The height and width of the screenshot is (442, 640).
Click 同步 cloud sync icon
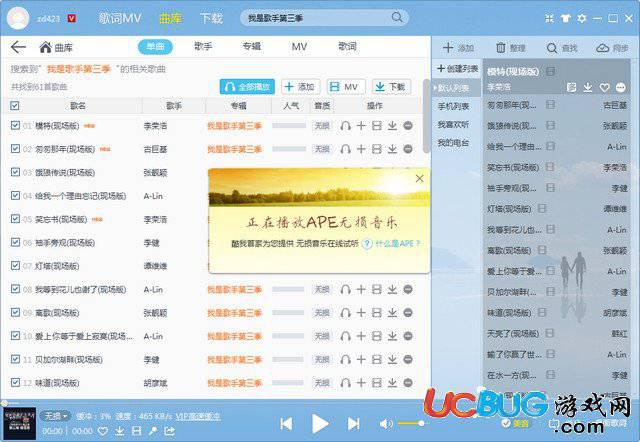click(x=602, y=48)
